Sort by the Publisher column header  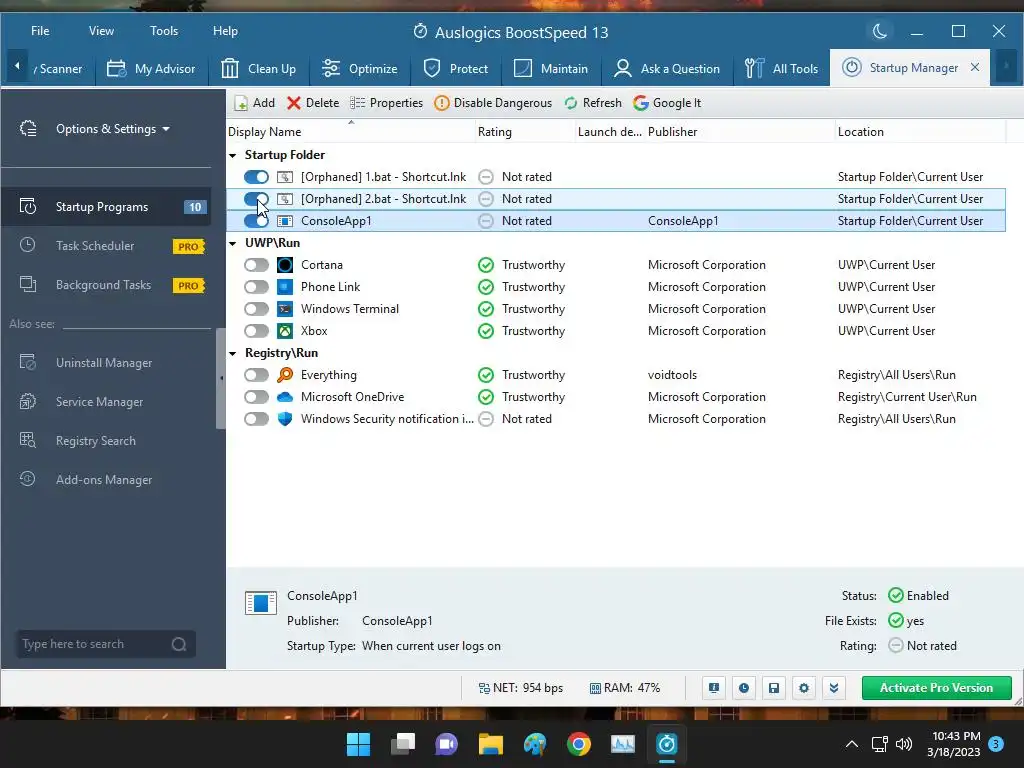(740, 132)
